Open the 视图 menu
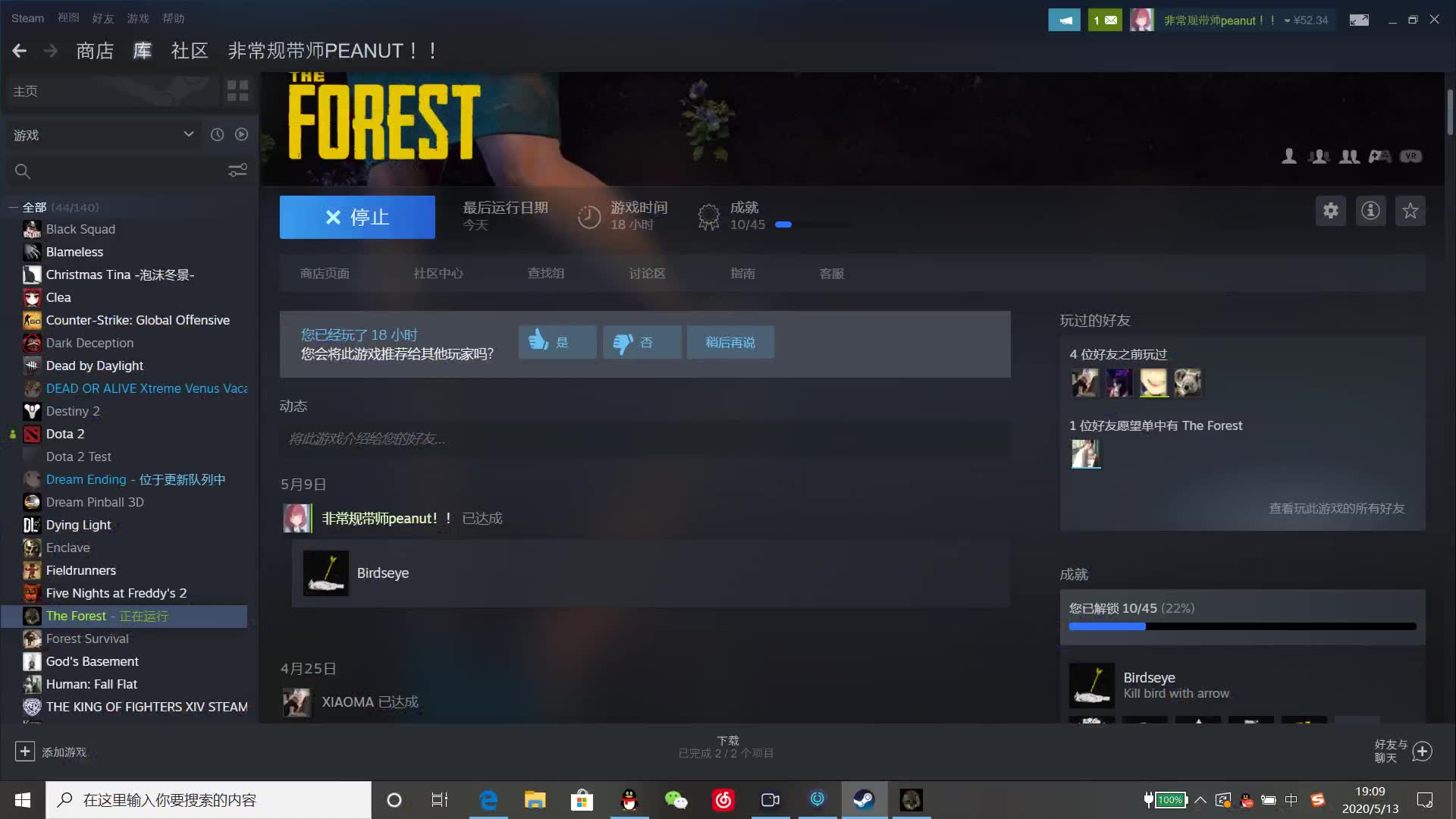This screenshot has height=819, width=1456. click(68, 18)
